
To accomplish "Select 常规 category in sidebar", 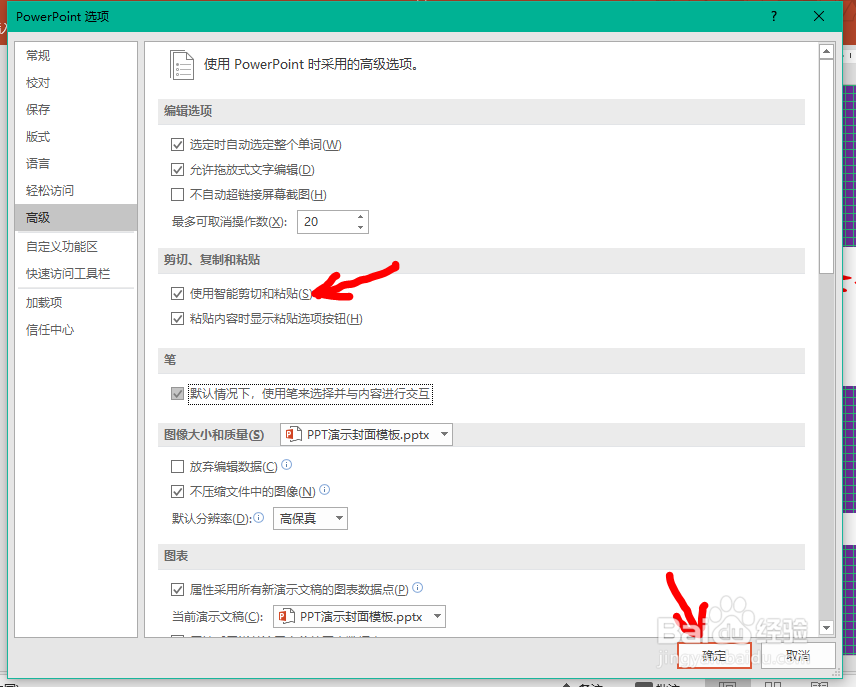I will (76, 56).
